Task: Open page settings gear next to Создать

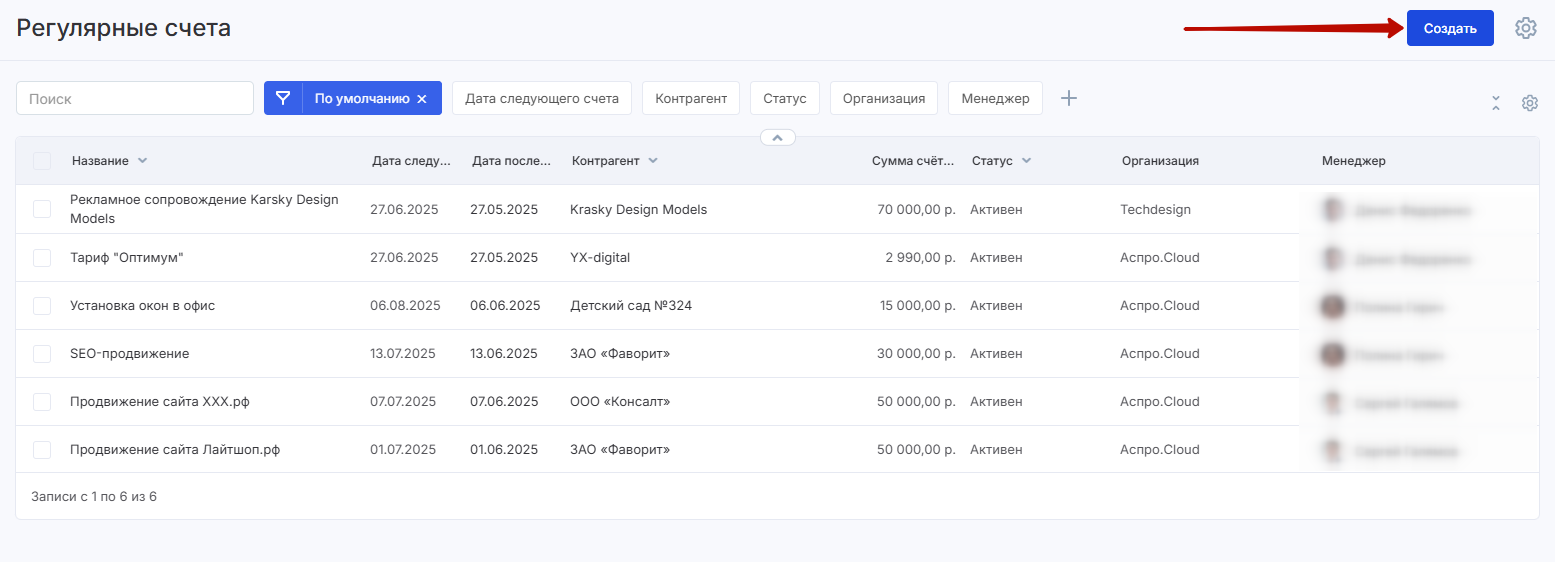Action: click(x=1525, y=28)
